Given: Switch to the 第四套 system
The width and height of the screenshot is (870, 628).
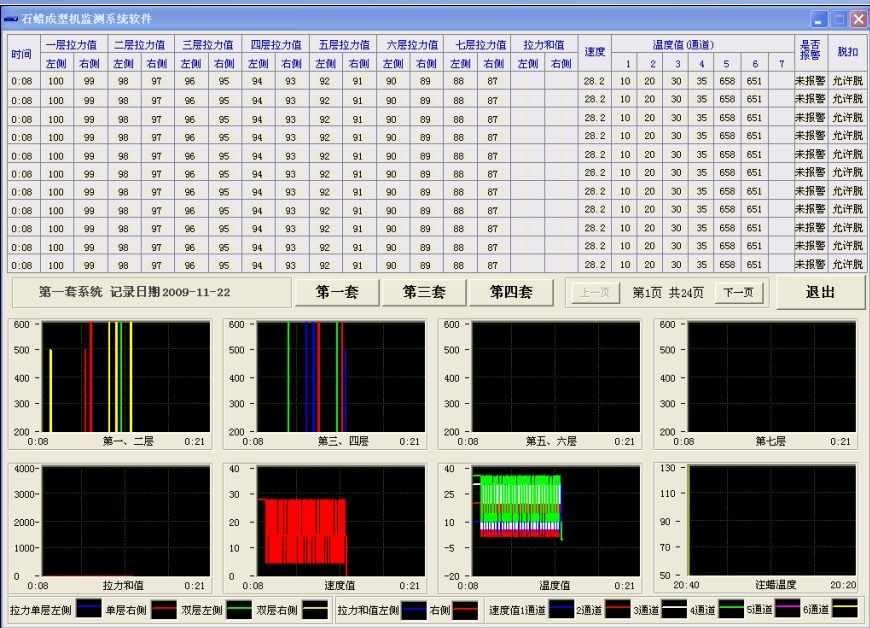Looking at the screenshot, I should click(510, 292).
